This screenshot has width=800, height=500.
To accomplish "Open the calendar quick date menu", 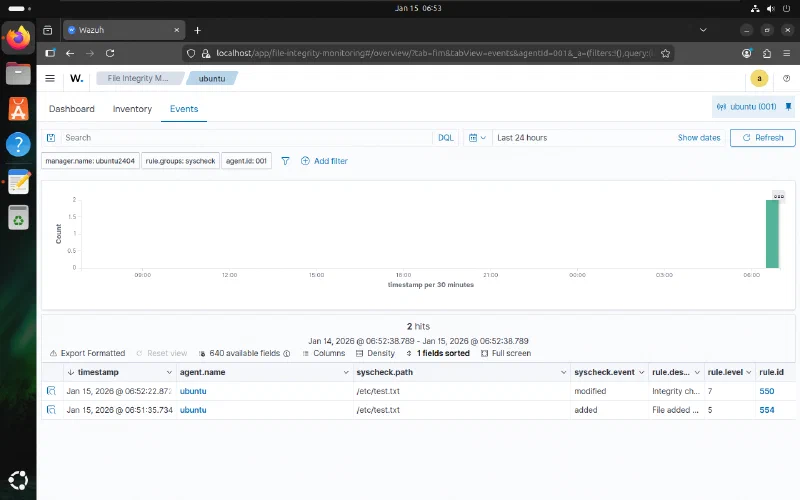I will point(477,138).
